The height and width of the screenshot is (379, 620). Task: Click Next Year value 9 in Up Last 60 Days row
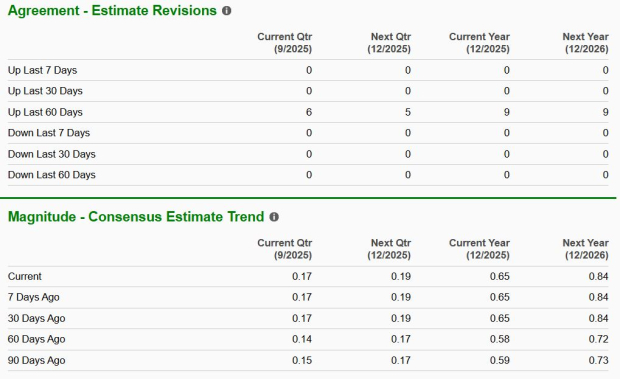(605, 112)
